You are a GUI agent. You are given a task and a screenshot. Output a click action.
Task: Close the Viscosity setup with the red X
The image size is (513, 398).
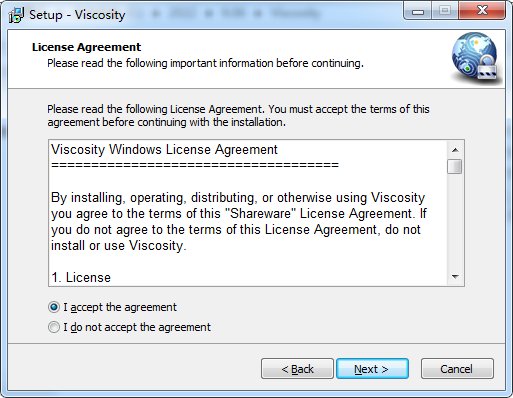[x=482, y=11]
